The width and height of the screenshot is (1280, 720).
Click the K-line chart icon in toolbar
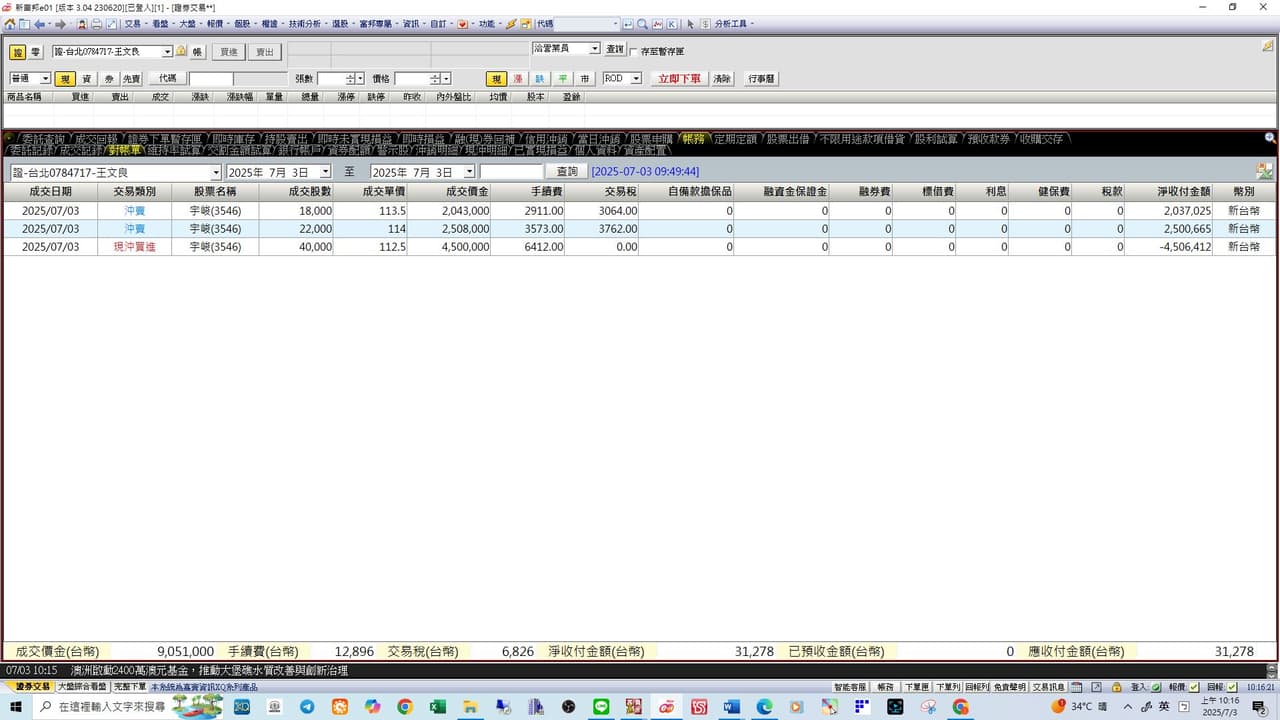pos(671,24)
